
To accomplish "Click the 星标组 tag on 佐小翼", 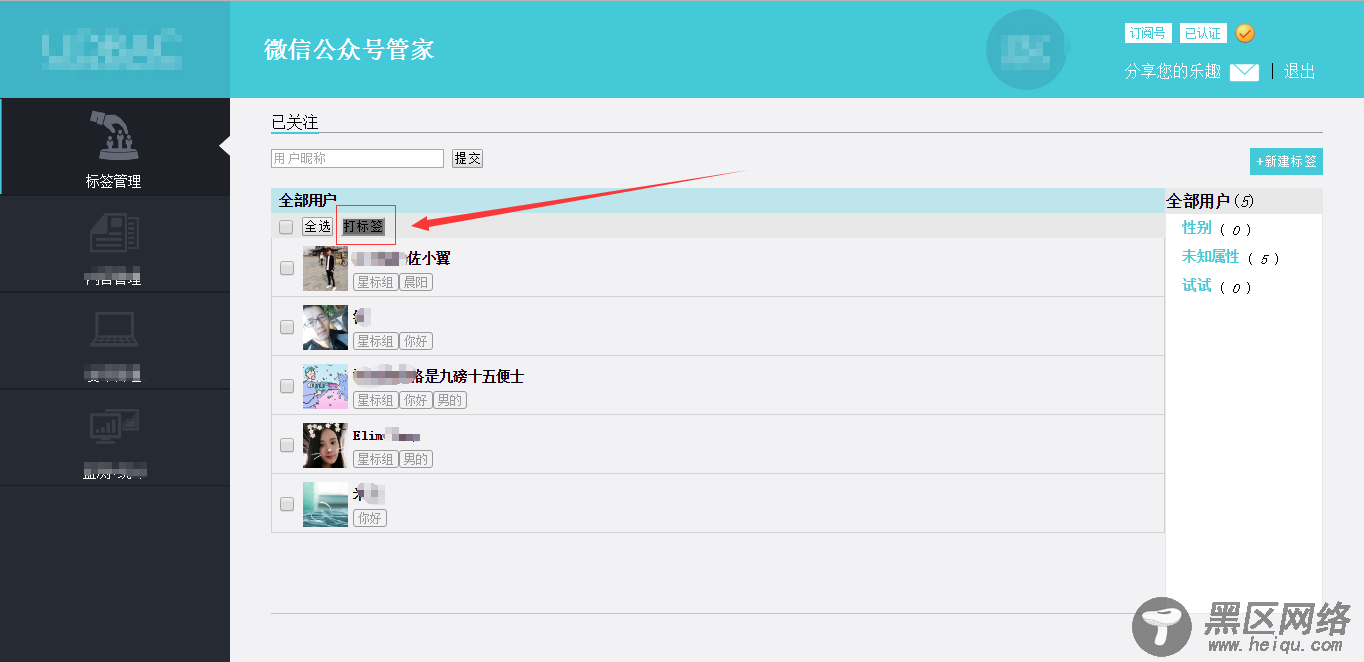I will pos(376,283).
